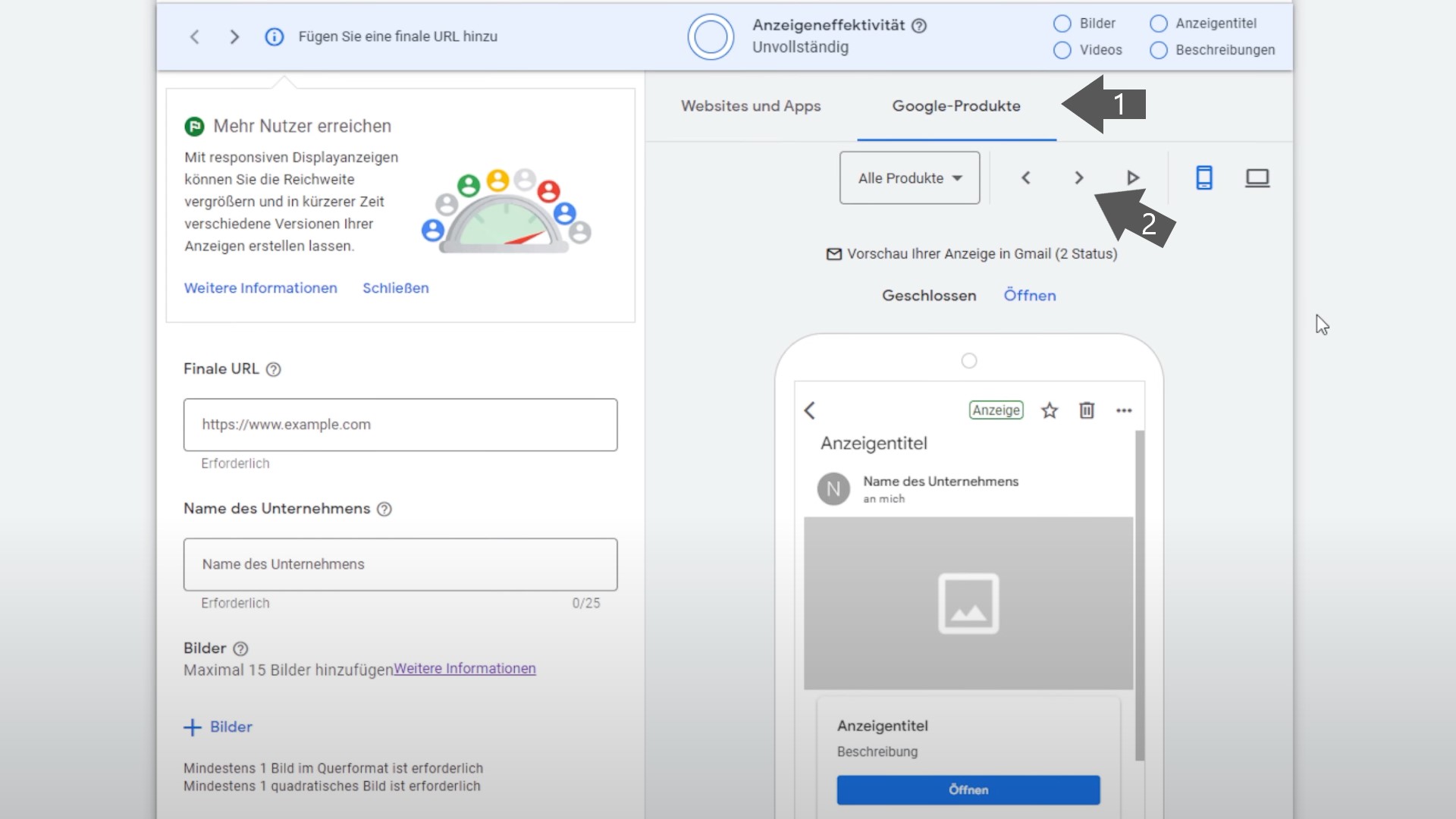Open Finale URL help icon

pos(274,369)
